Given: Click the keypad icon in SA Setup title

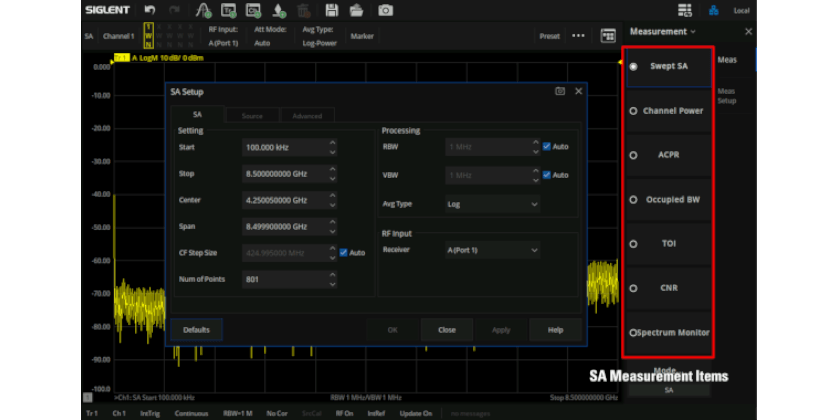Looking at the screenshot, I should point(560,91).
